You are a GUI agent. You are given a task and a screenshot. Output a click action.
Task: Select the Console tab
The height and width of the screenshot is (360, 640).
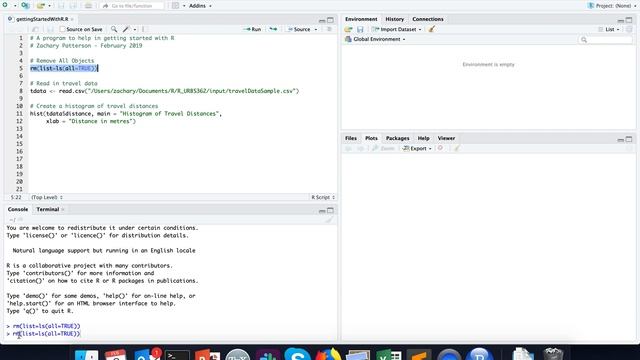pos(18,209)
